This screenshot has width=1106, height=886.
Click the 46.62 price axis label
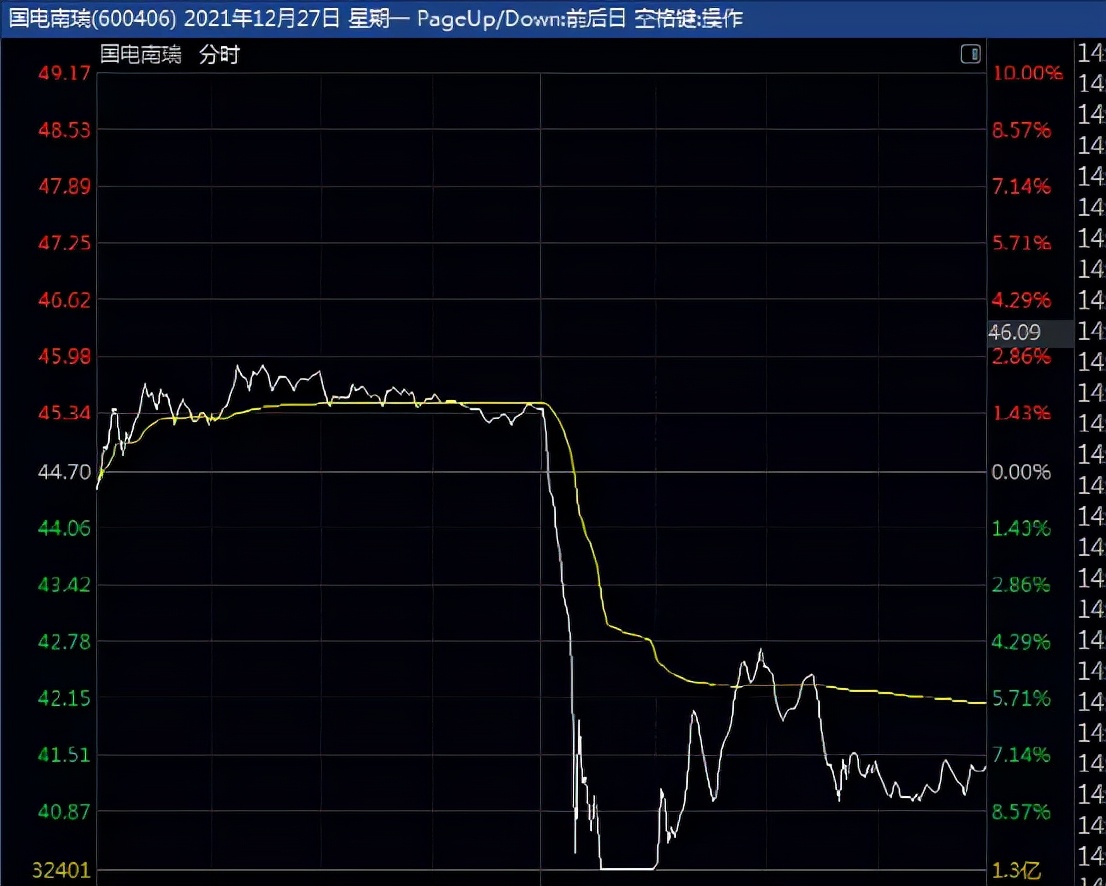[x=64, y=300]
